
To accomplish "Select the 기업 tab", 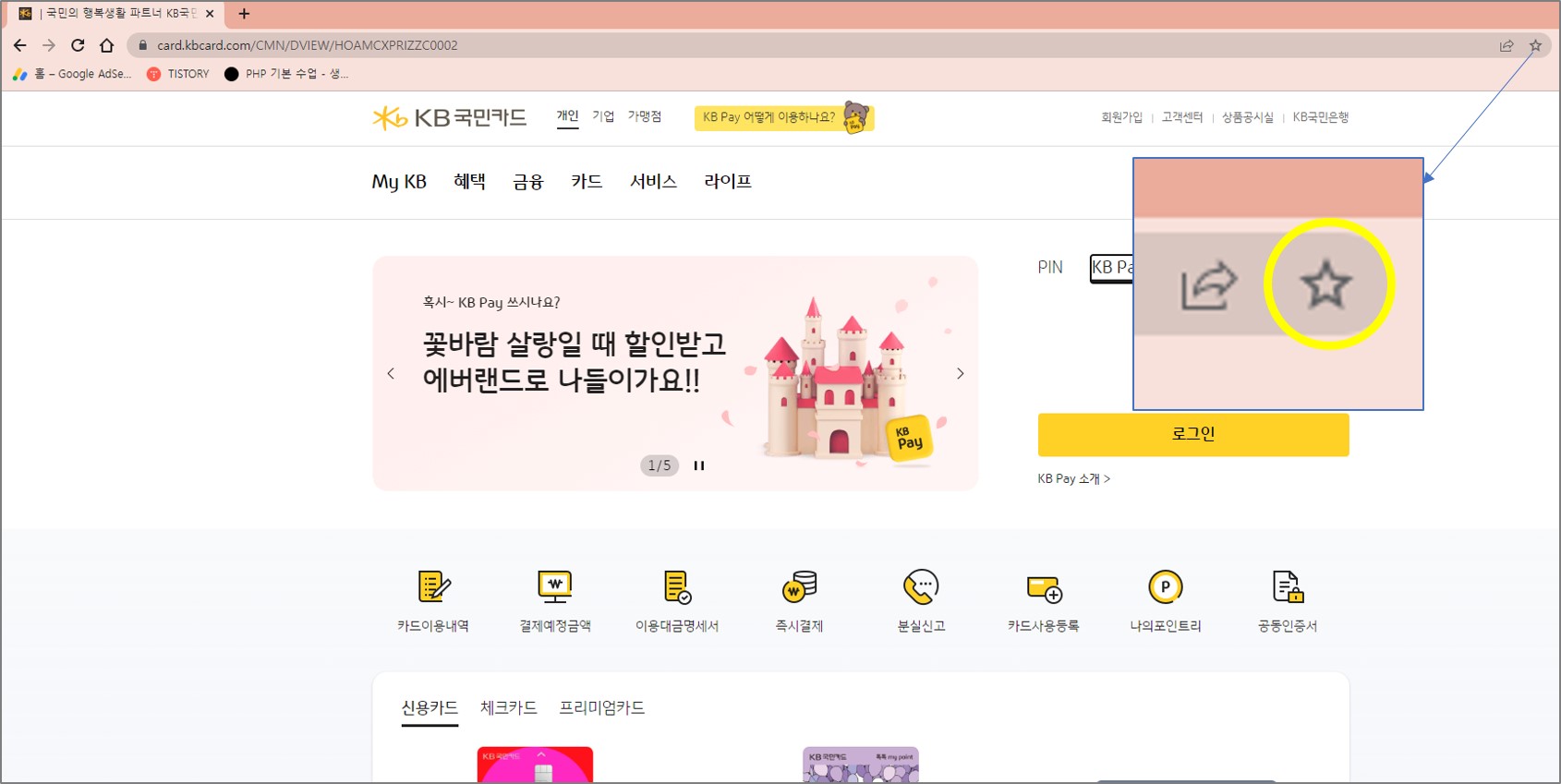I will pyautogui.click(x=603, y=116).
